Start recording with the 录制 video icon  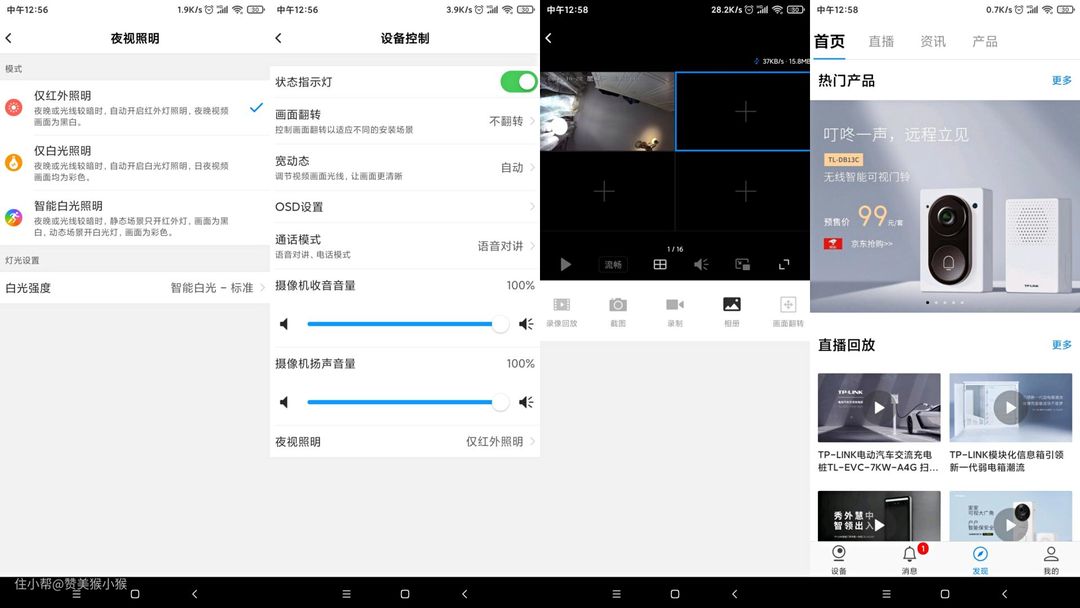(x=675, y=306)
